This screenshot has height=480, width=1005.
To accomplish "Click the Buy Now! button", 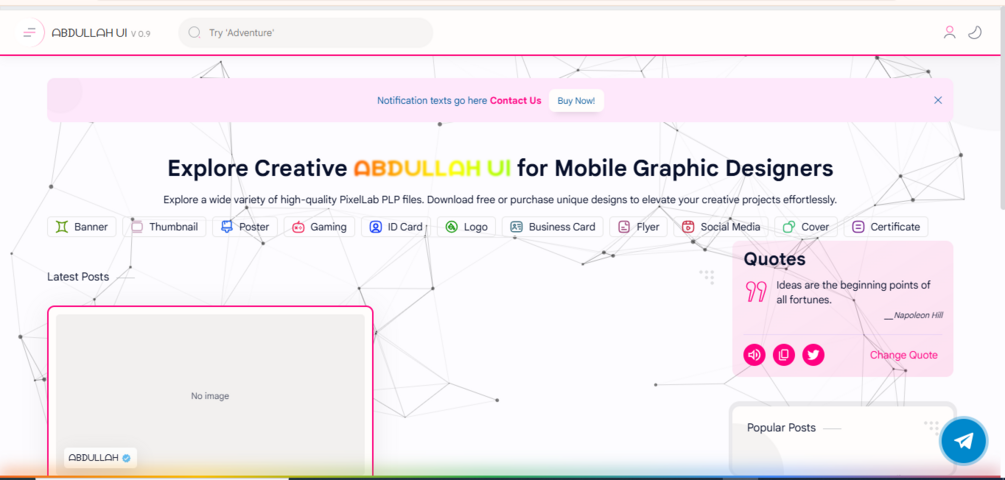I will [x=576, y=101].
